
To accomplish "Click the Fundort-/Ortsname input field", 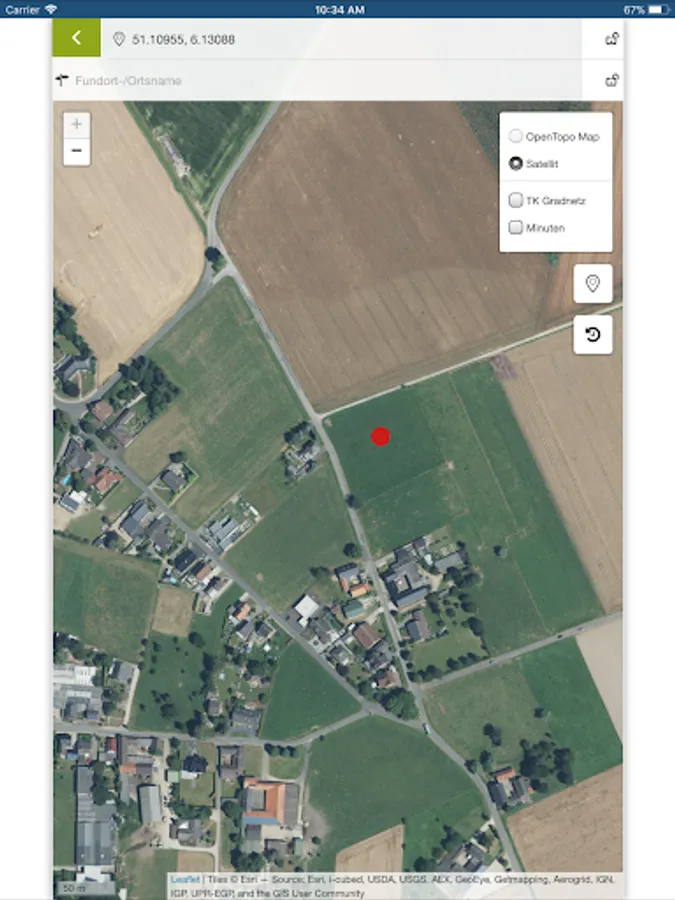I will (327, 81).
